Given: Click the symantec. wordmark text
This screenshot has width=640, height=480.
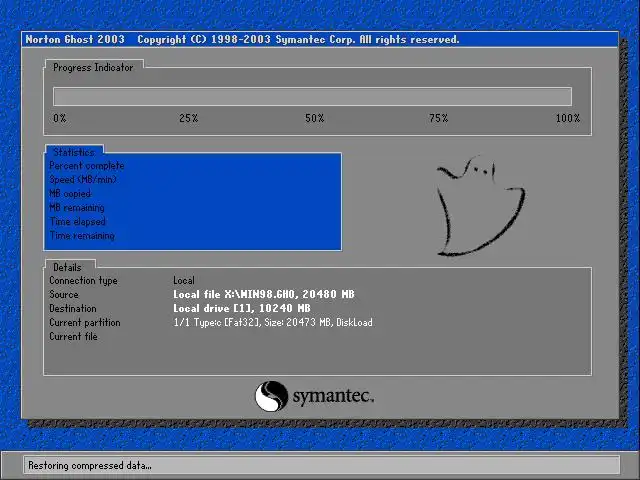Looking at the screenshot, I should (333, 396).
